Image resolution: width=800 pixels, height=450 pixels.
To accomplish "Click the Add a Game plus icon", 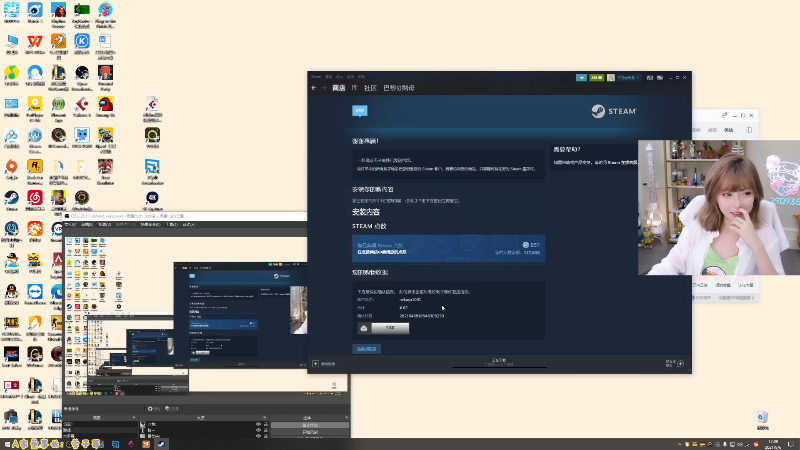I will [315, 364].
